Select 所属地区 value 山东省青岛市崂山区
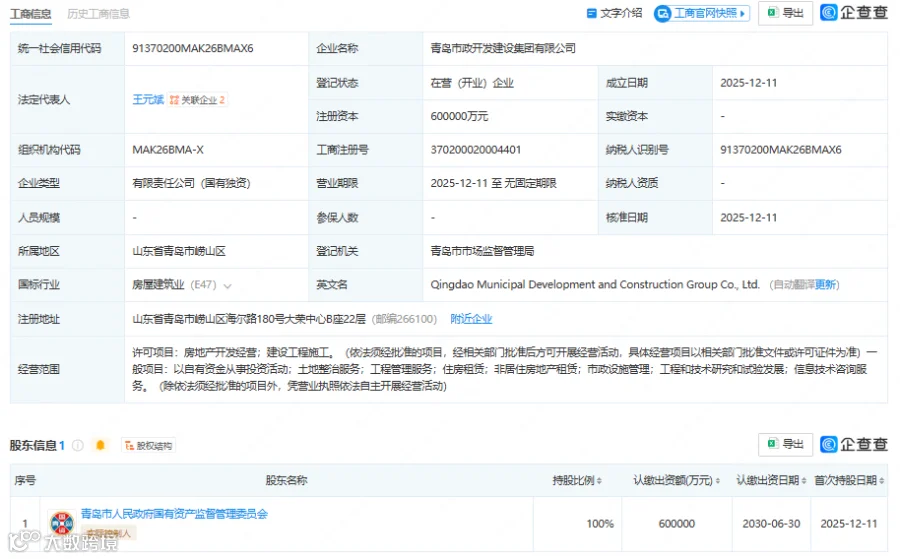Viewport: 900px width, 559px height. (179, 251)
